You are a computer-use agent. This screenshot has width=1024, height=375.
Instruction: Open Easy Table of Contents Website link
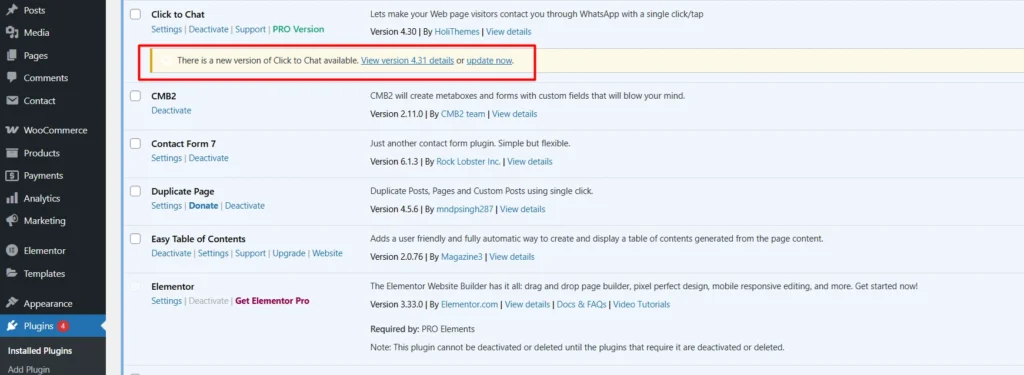click(x=327, y=253)
